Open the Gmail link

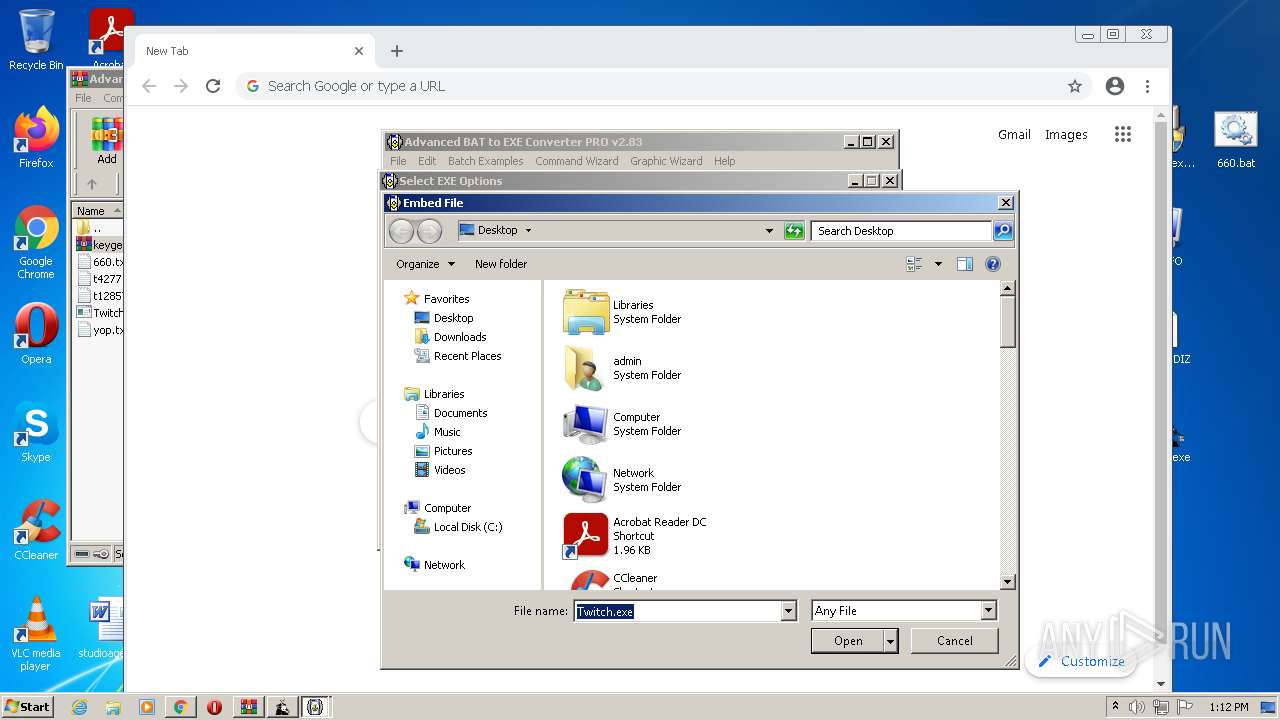click(1014, 134)
